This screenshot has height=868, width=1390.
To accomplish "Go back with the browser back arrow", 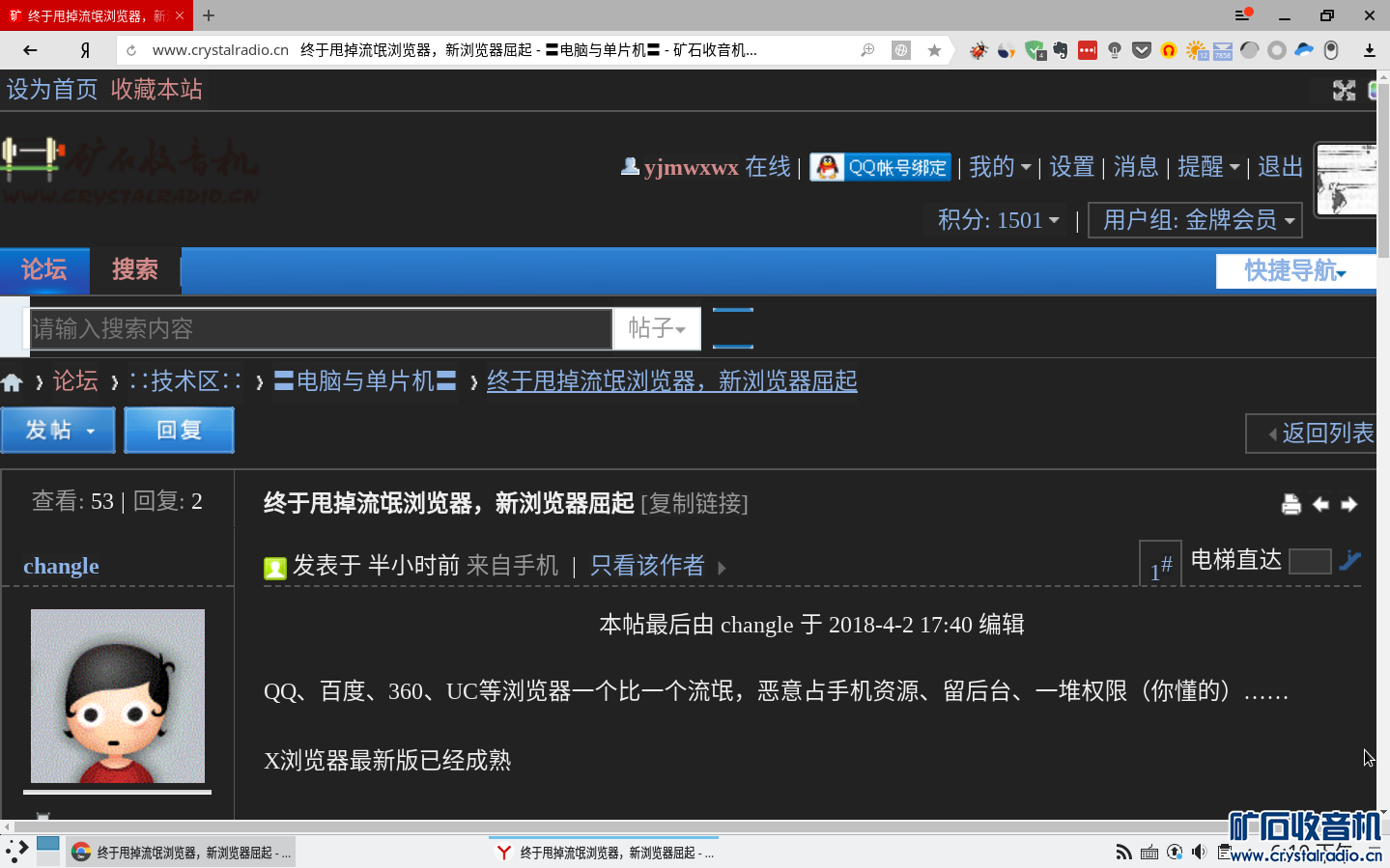I will tap(30, 50).
